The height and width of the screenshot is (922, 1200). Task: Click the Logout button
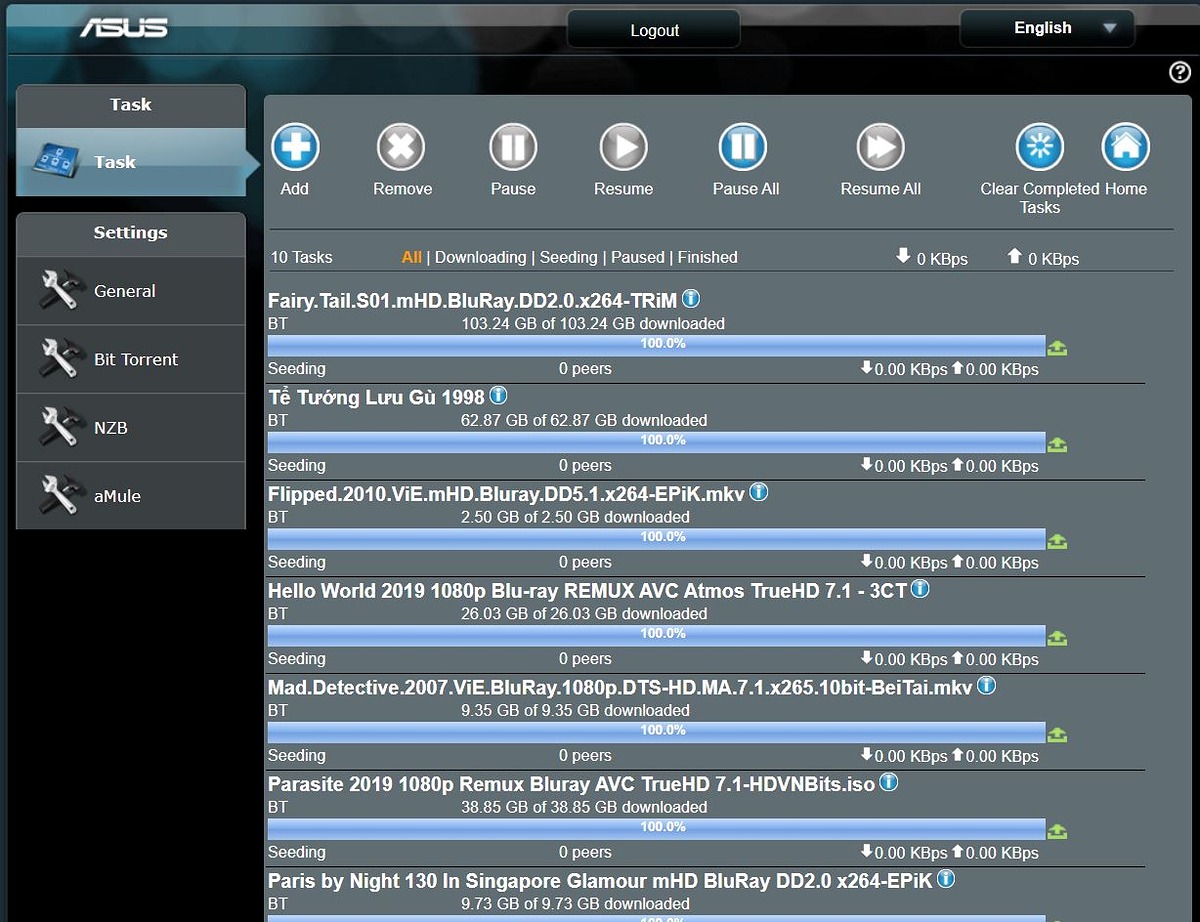point(654,30)
